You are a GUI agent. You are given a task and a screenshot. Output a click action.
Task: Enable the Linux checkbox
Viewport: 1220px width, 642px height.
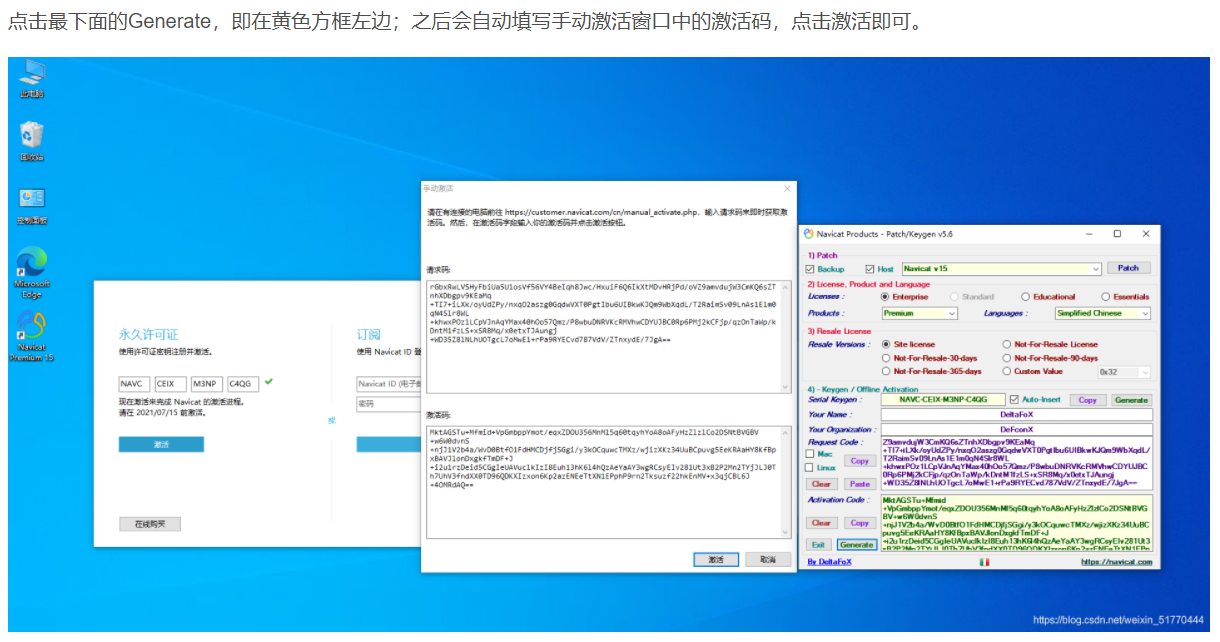coord(810,468)
